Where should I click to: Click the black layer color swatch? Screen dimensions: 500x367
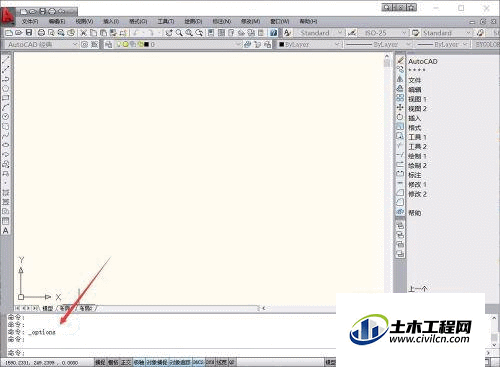pyautogui.click(x=146, y=44)
